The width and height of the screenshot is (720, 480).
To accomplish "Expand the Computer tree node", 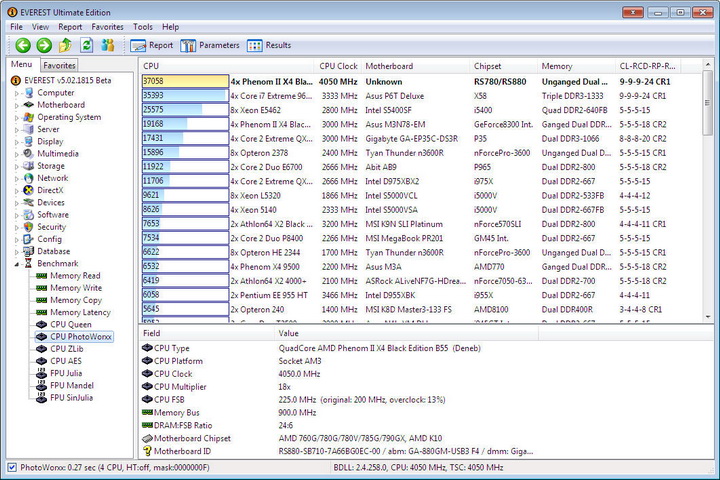I will 17,93.
